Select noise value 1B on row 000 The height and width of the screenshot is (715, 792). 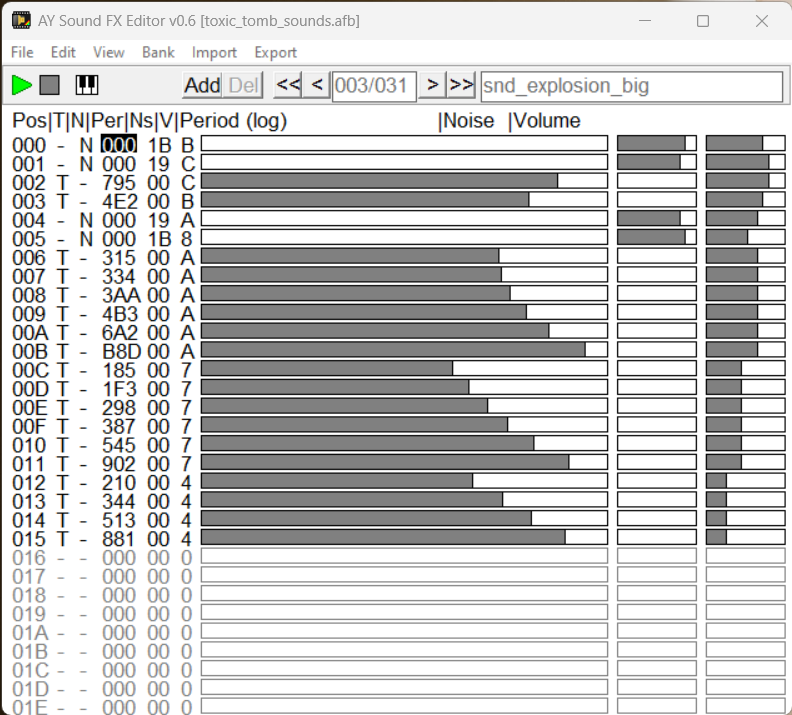[x=160, y=146]
